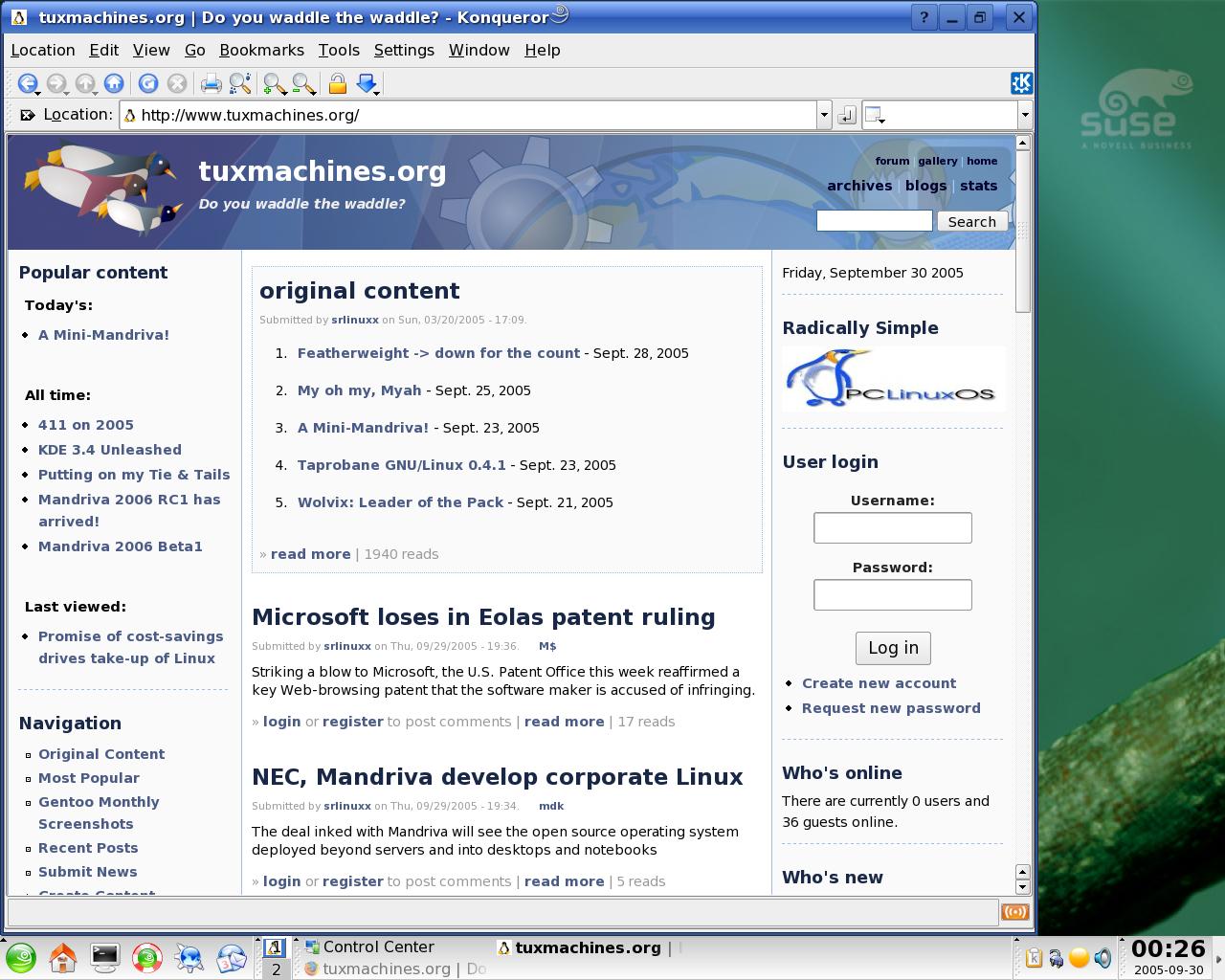
Task: Switch to Control Center in the taskbar
Action: click(x=369, y=947)
